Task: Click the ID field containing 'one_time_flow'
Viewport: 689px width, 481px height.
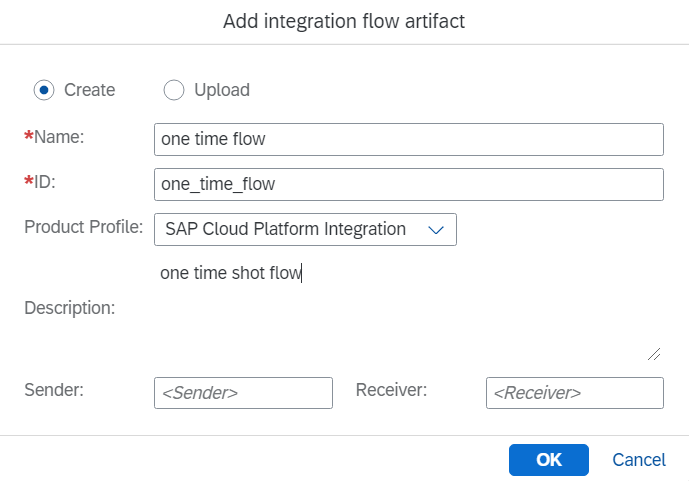Action: click(409, 184)
